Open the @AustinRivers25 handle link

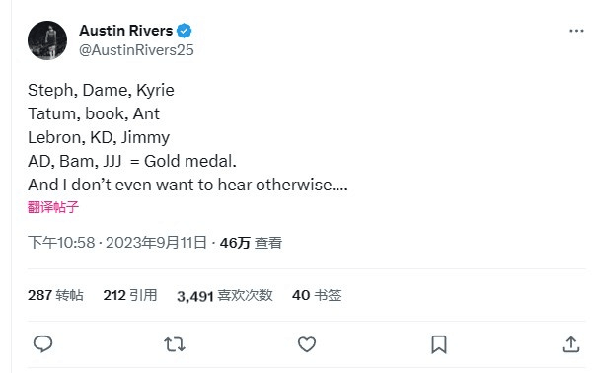point(136,50)
